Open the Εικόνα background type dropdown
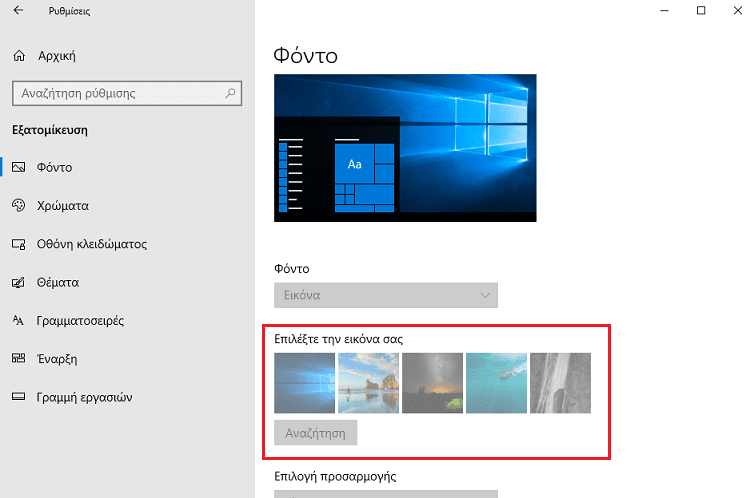The image size is (750, 498). pyautogui.click(x=386, y=295)
